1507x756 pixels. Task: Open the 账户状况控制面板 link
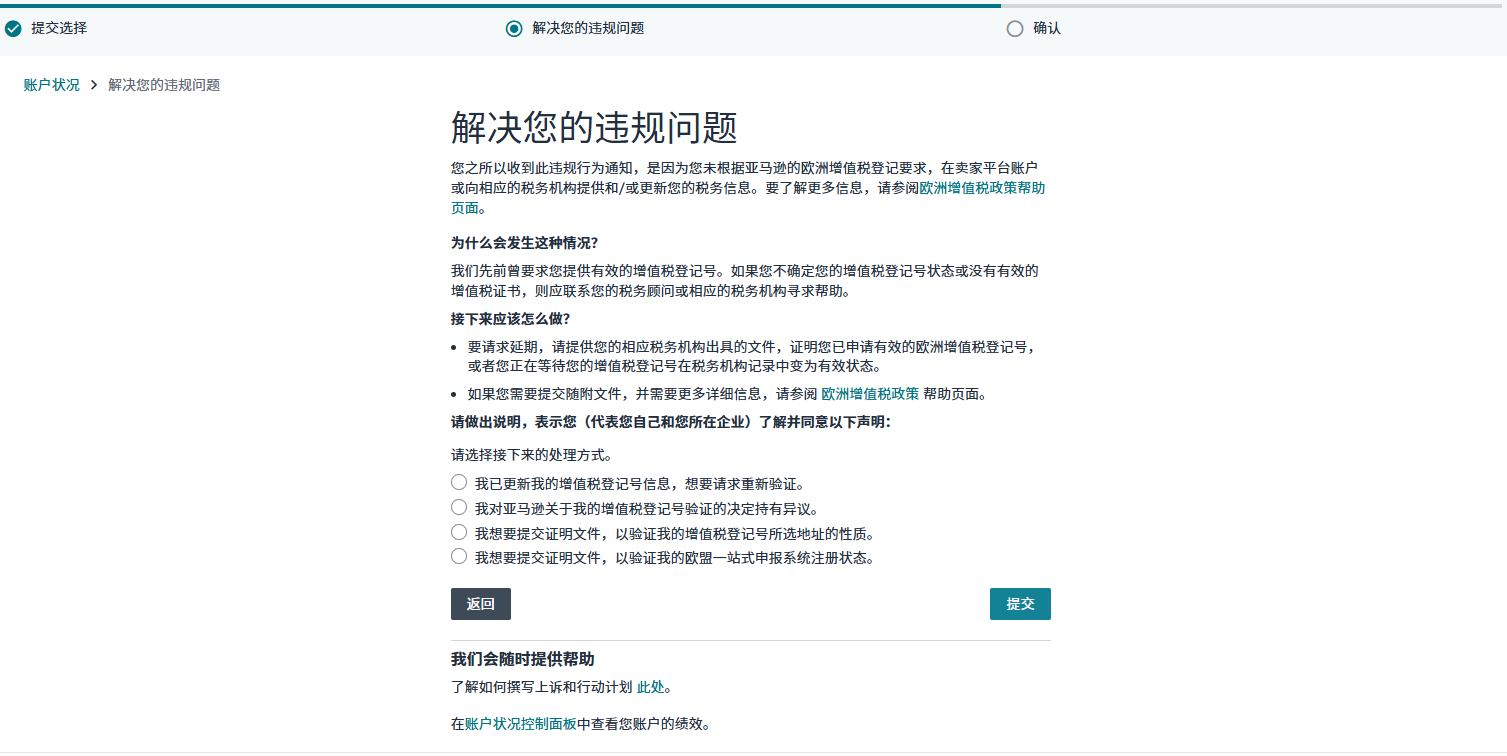coord(520,724)
